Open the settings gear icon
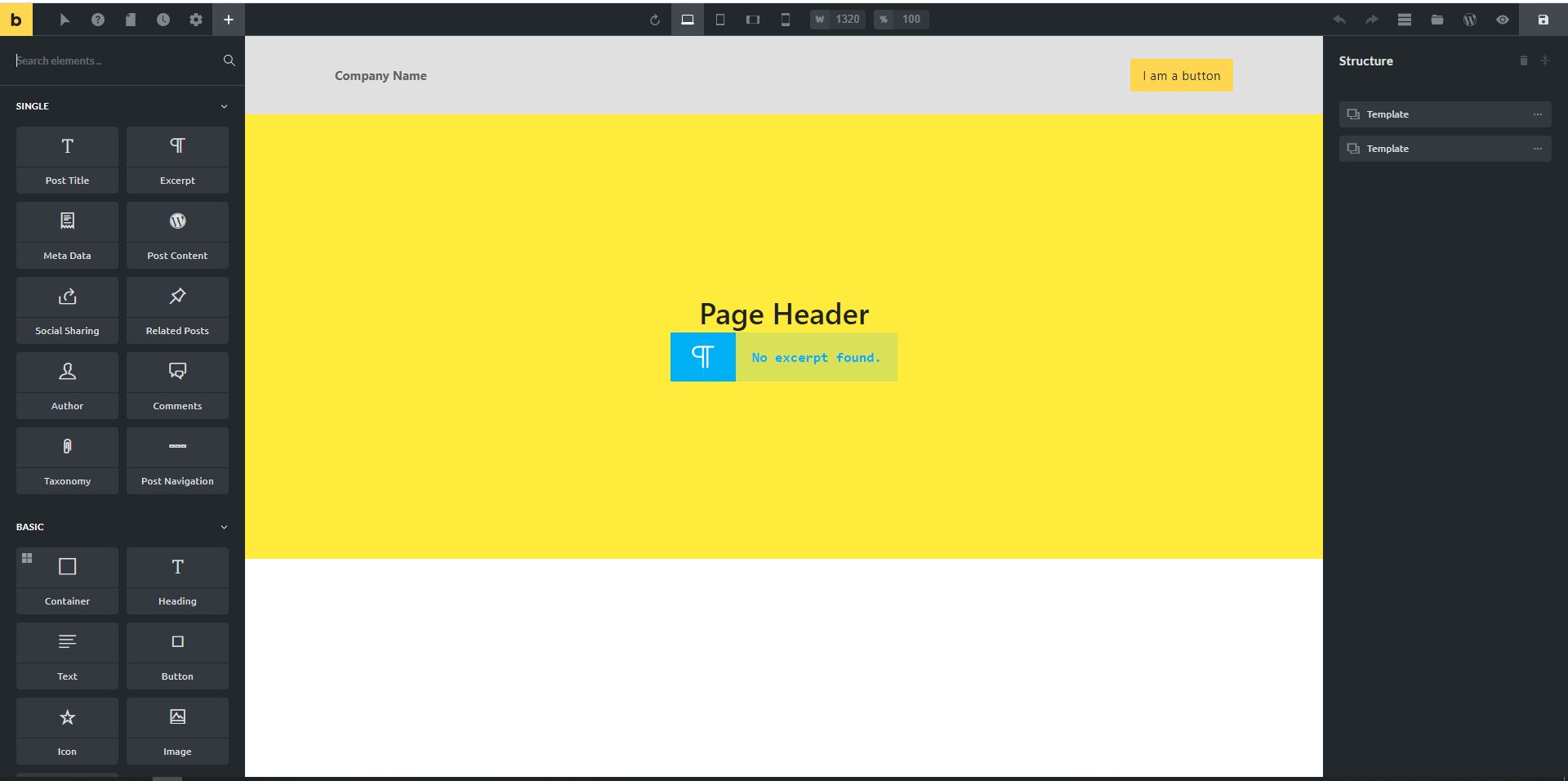Screen dimensions: 1568x781 coord(196,20)
